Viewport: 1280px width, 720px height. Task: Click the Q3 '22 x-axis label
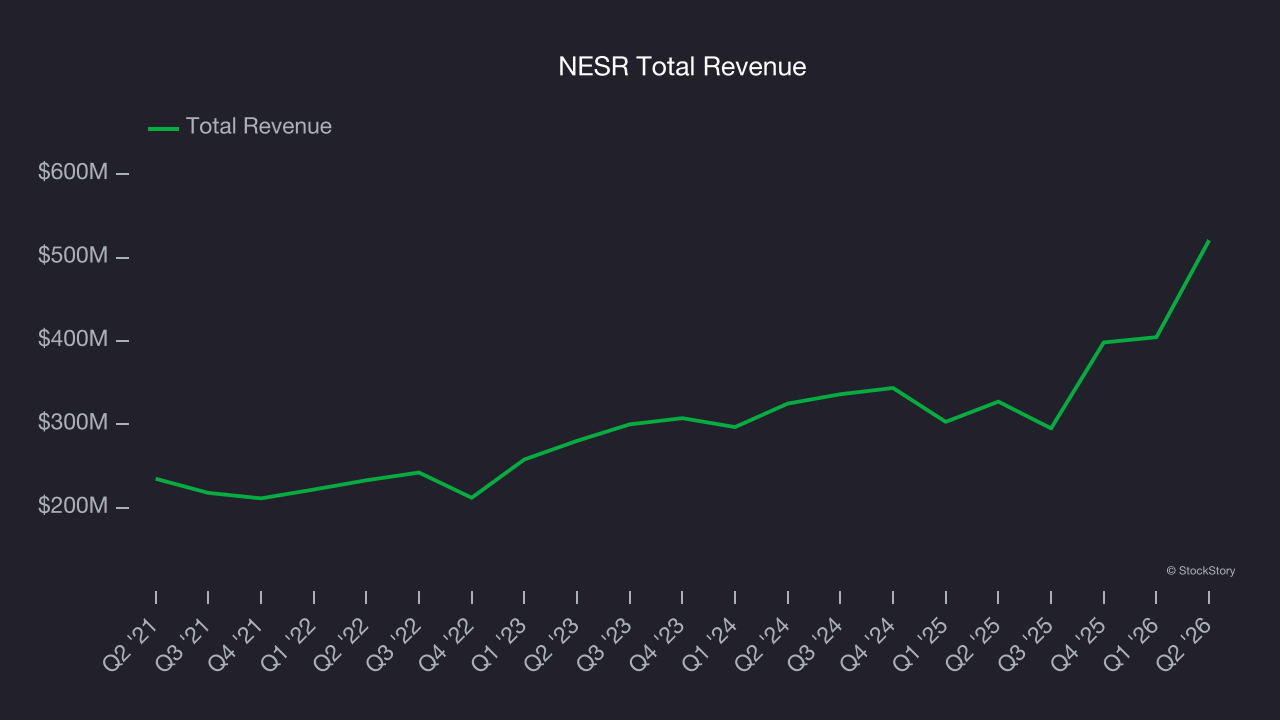point(396,643)
